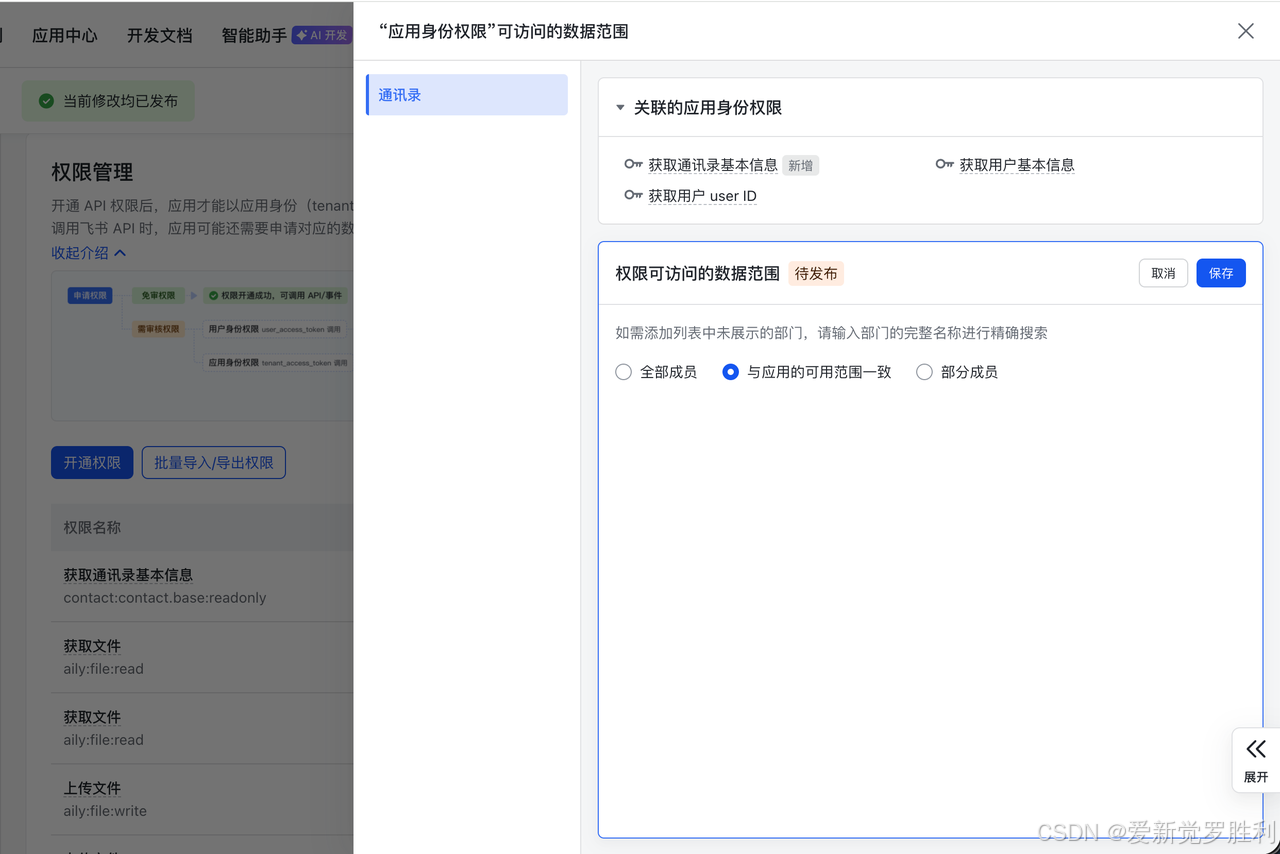Click green check icon in 当前修改均已发布
The width and height of the screenshot is (1280, 854).
46,101
